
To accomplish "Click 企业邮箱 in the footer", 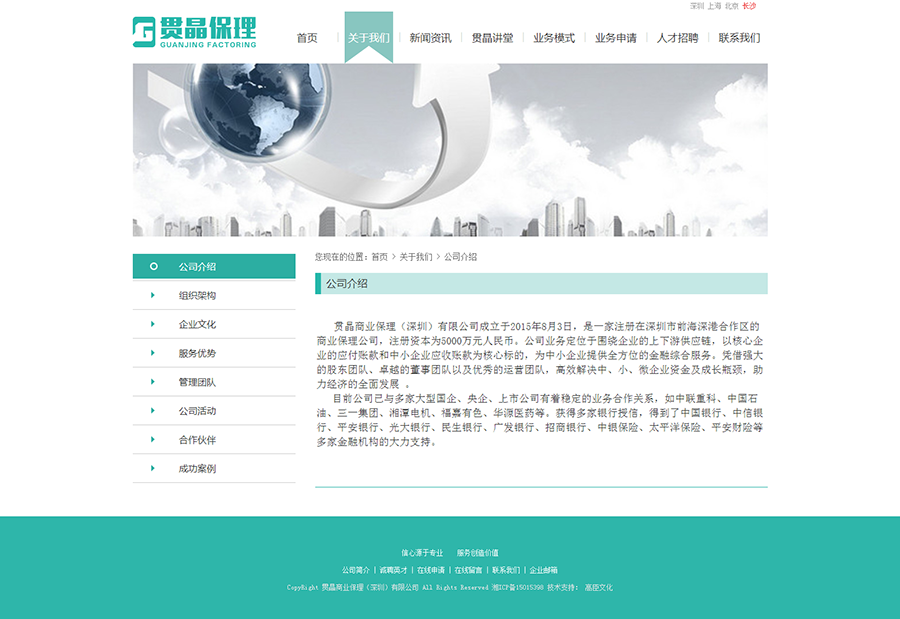I will pos(542,570).
